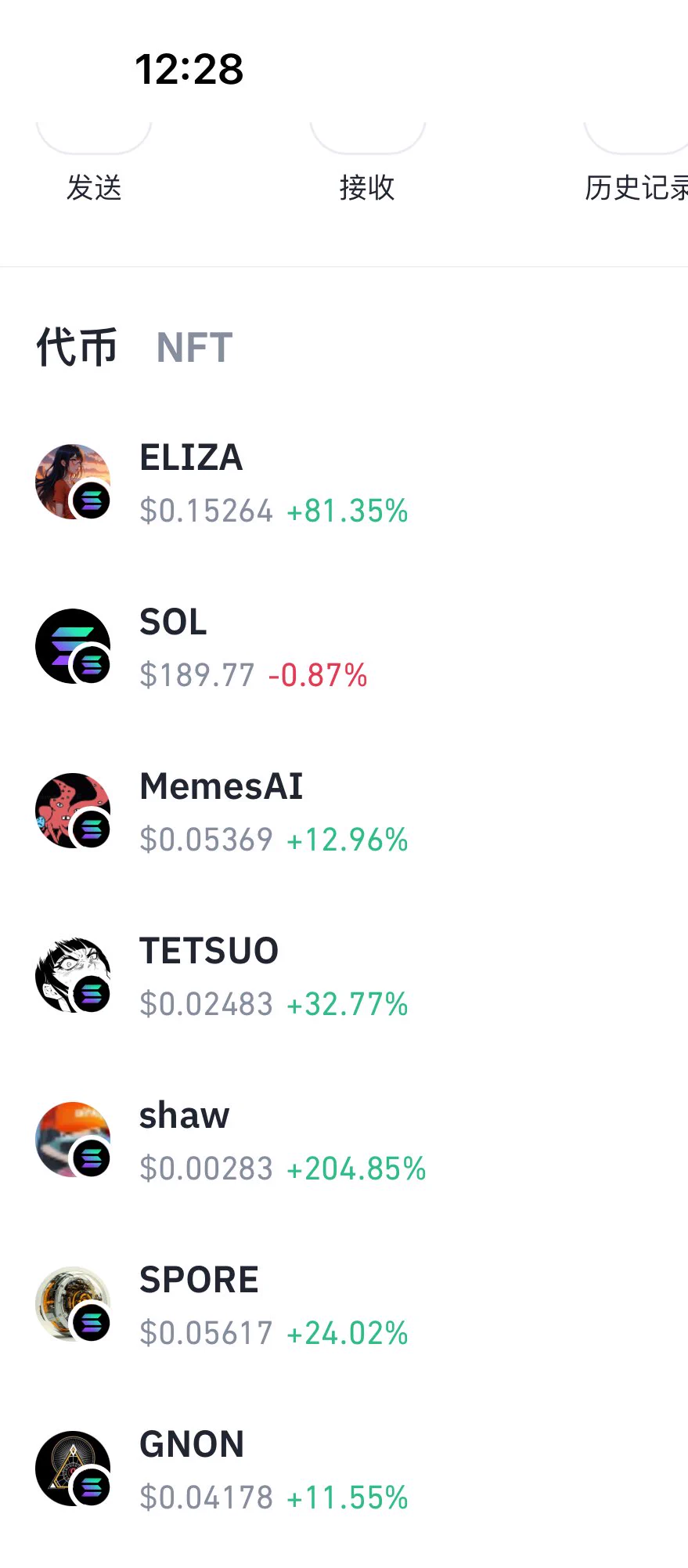The width and height of the screenshot is (688, 1568).
Task: Open the GNON token emblem icon
Action: point(73,1469)
